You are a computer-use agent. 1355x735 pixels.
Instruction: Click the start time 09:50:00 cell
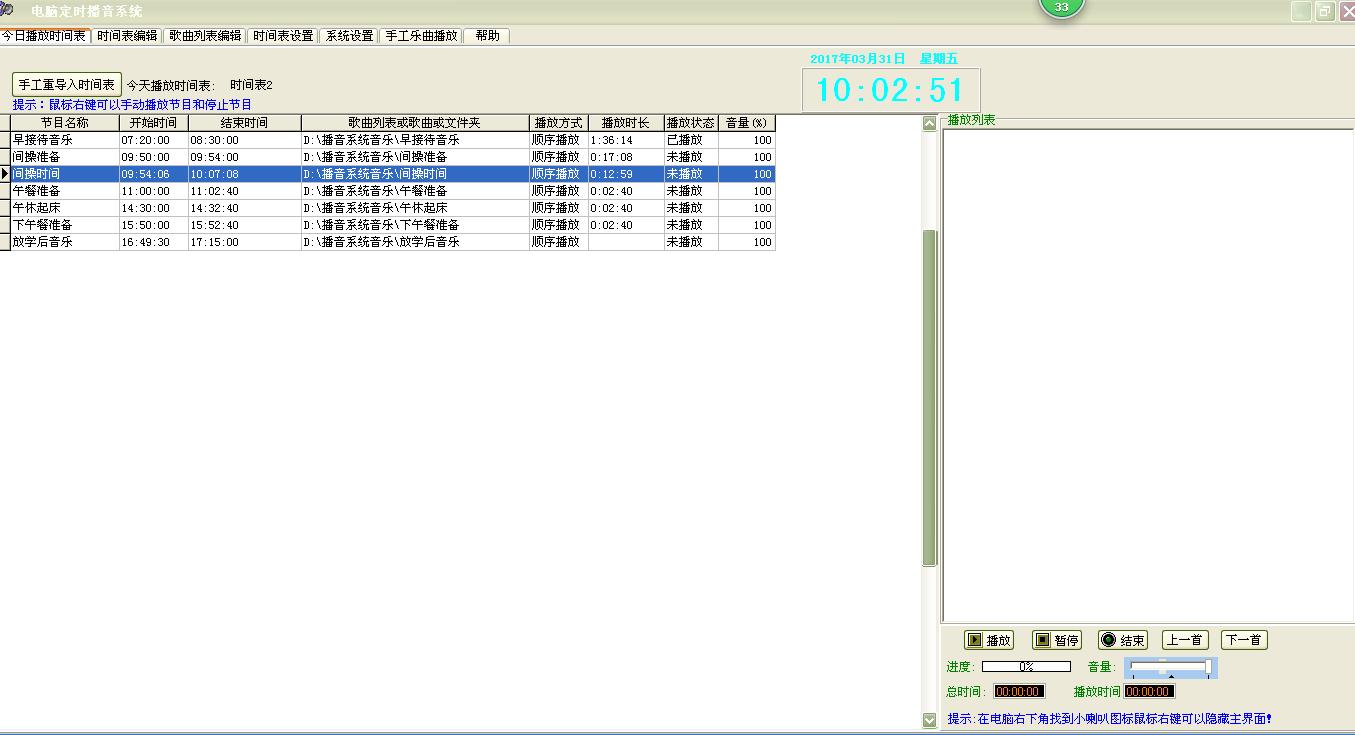coord(154,157)
